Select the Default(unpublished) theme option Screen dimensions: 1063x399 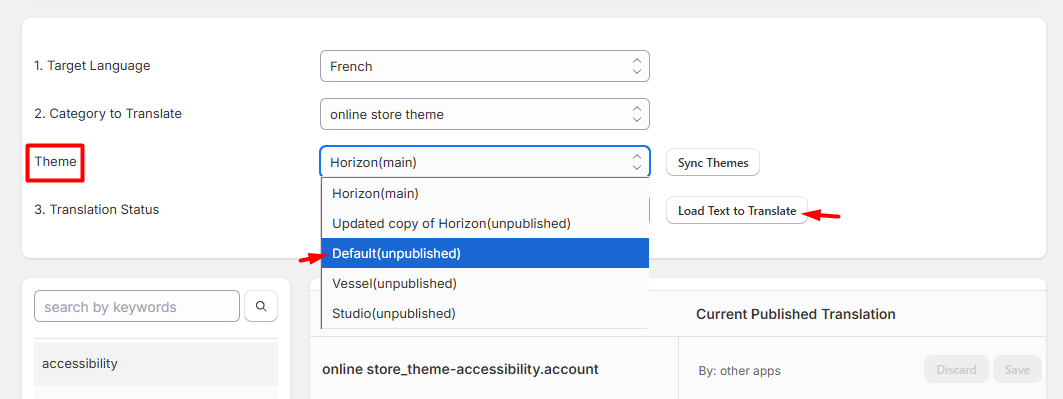pyautogui.click(x=485, y=253)
